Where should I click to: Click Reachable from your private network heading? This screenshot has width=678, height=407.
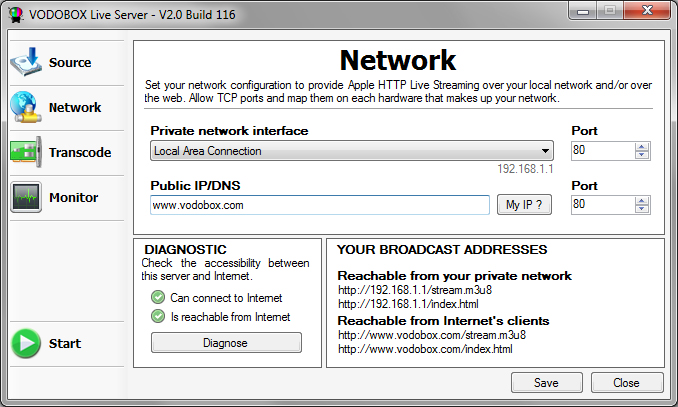point(454,276)
